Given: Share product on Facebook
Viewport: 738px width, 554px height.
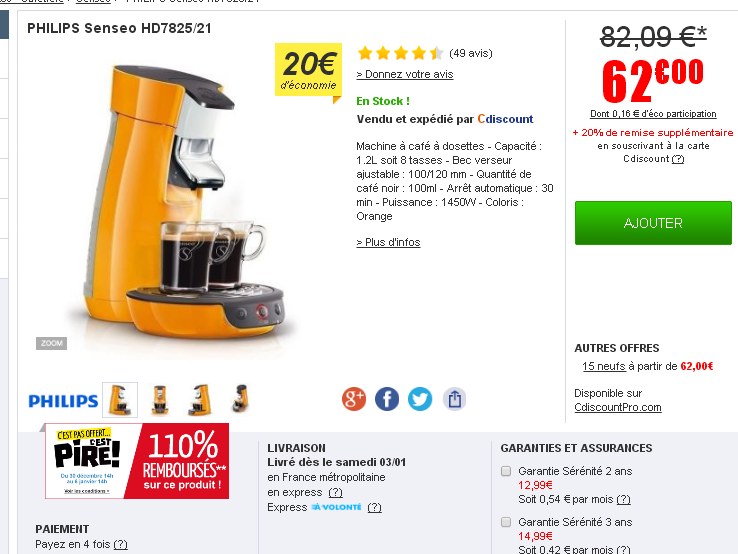Looking at the screenshot, I should pos(387,399).
